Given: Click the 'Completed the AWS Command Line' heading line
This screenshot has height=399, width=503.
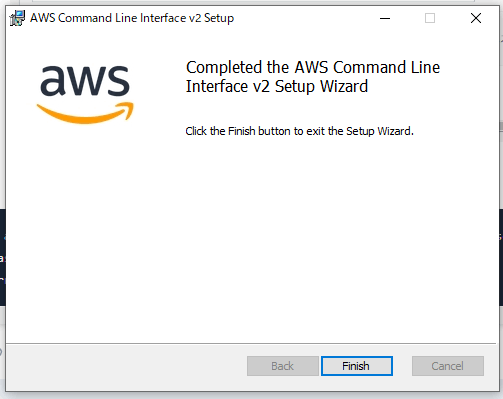Looking at the screenshot, I should click(313, 67).
